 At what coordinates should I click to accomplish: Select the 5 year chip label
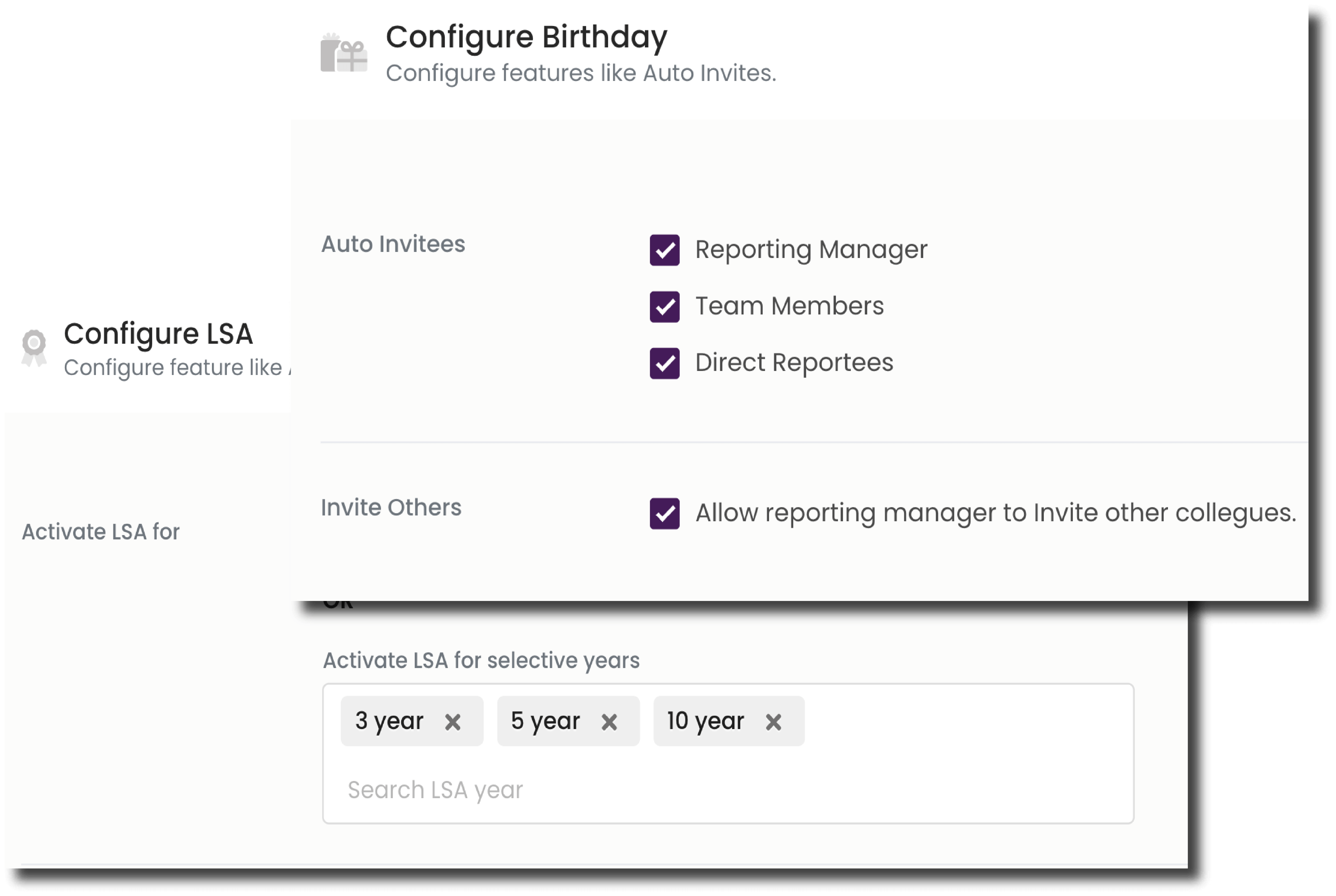546,721
